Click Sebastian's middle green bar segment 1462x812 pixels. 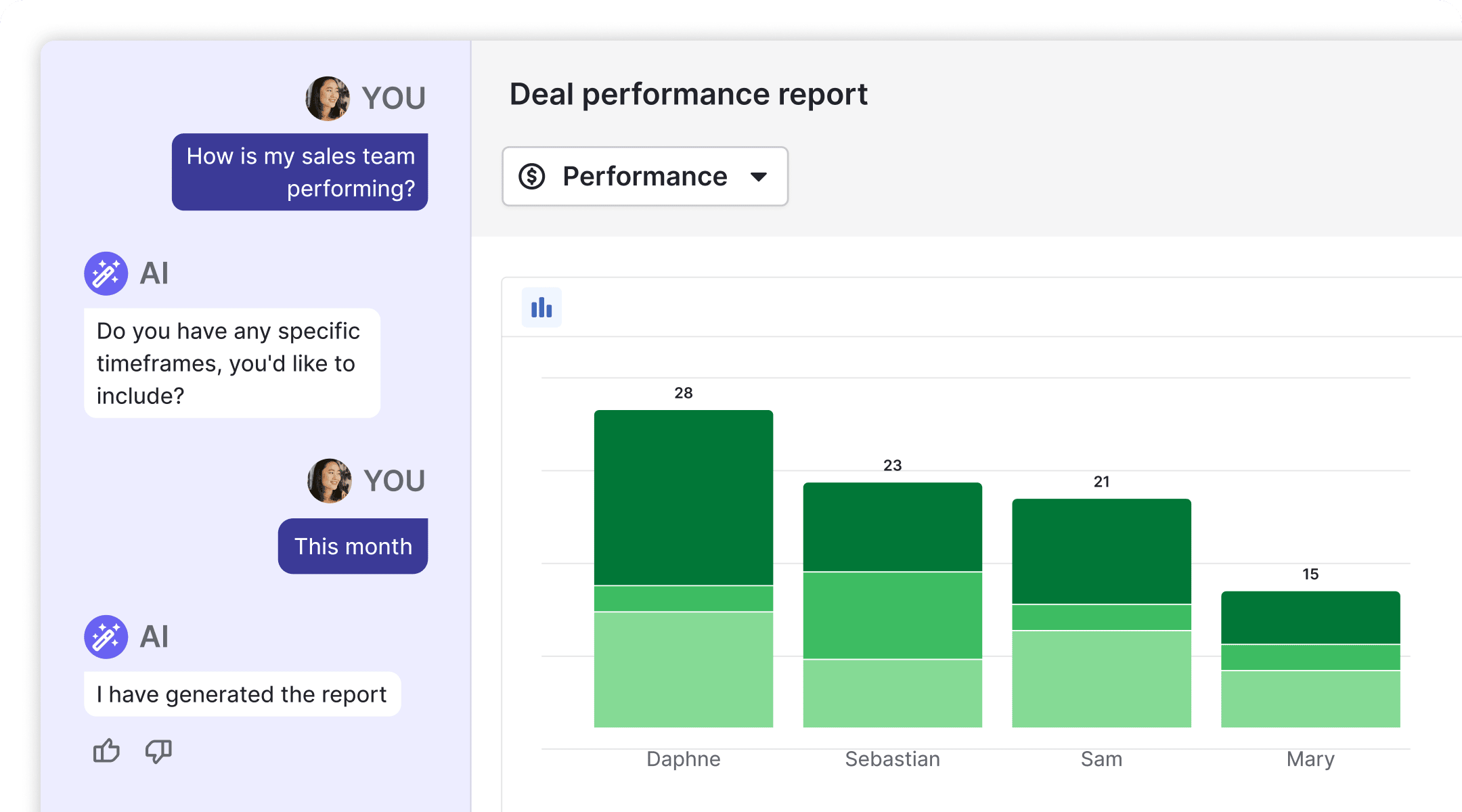pyautogui.click(x=892, y=615)
